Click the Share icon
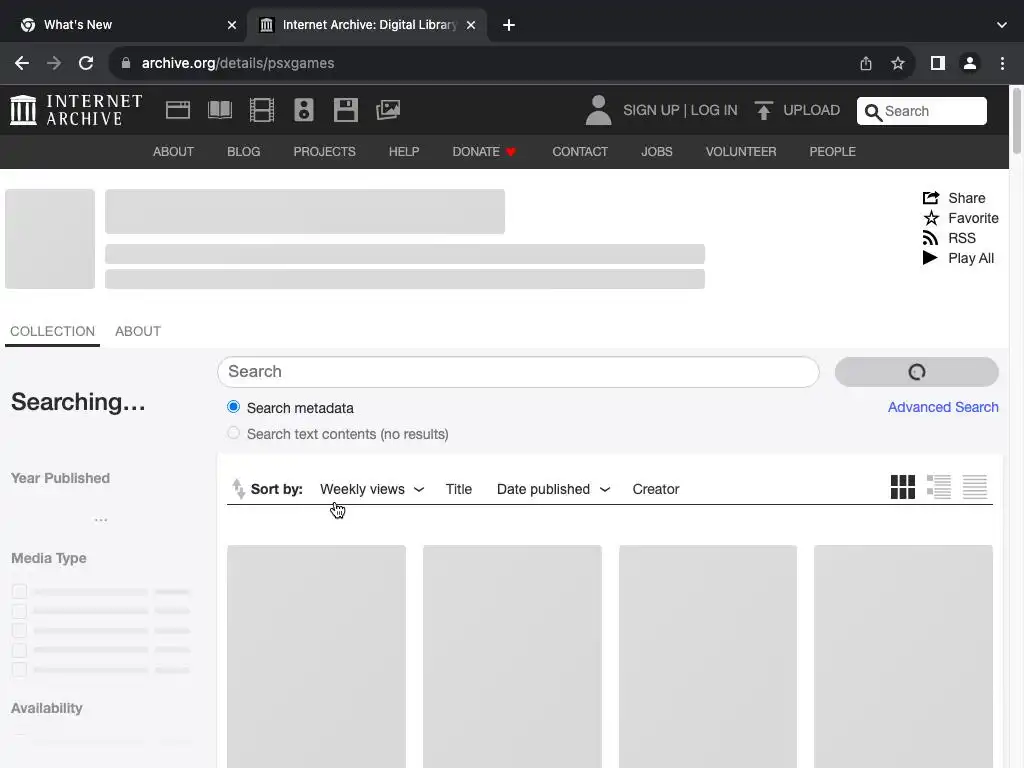The image size is (1024, 768). point(931,198)
